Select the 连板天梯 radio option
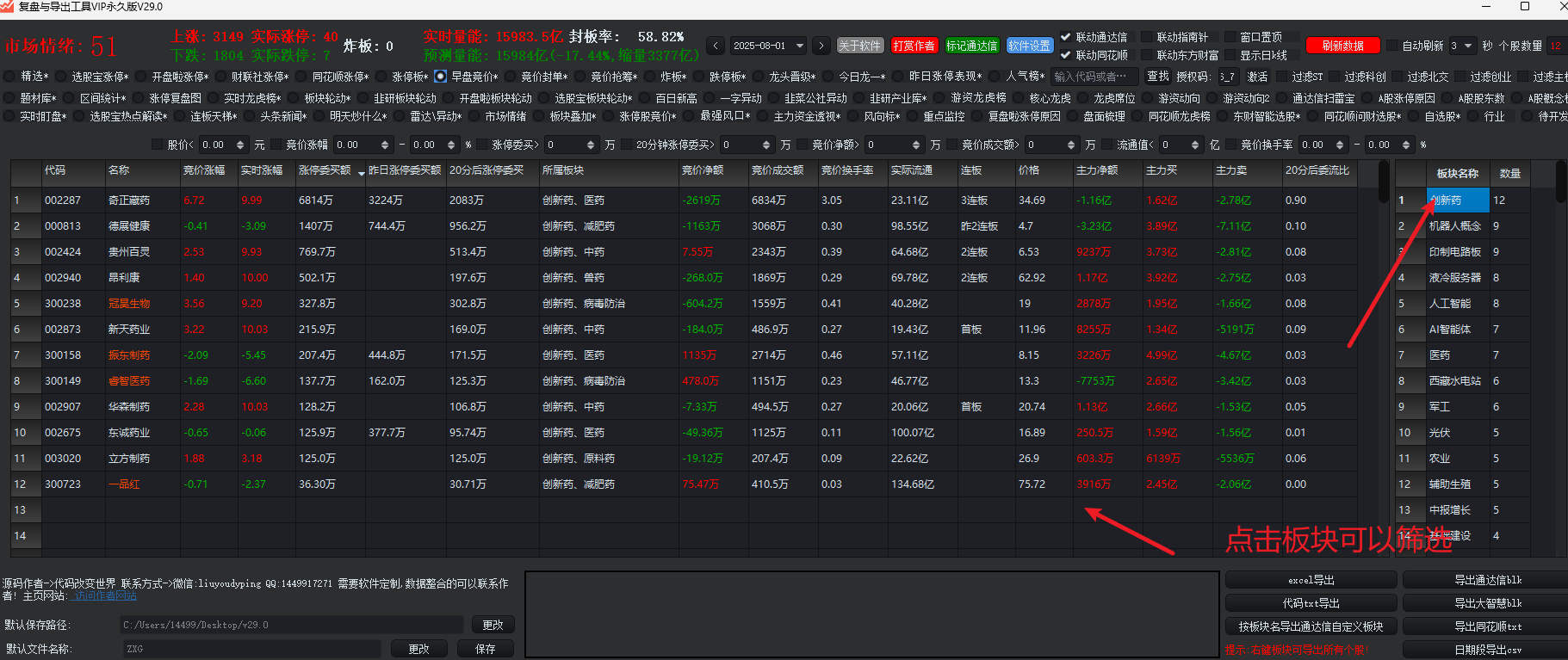This screenshot has height=660, width=1568. tap(180, 116)
